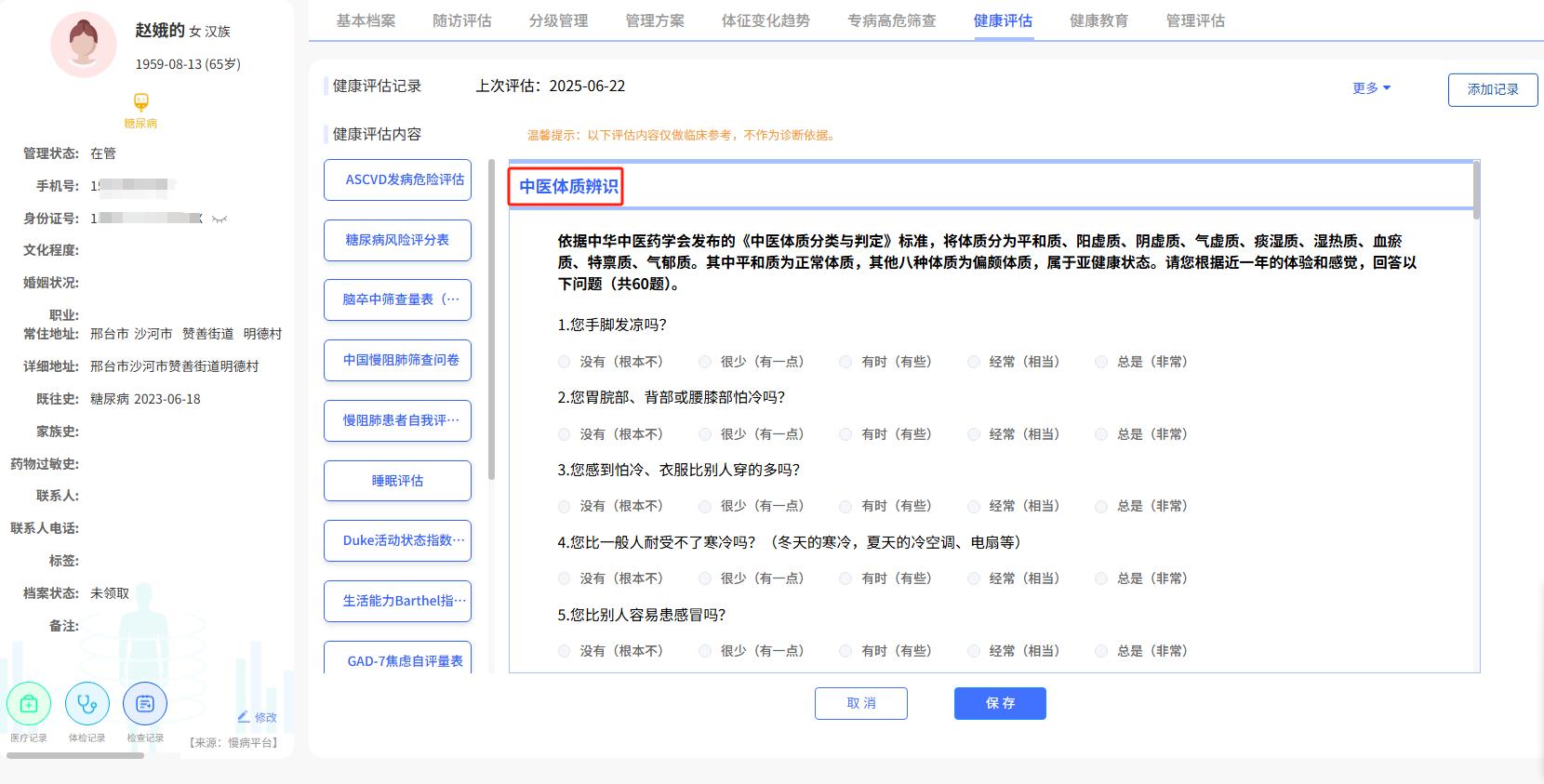Click the detailed address 邢台市沙河市赞善街道明德村
Screen dimensions: 1544x784
[175, 366]
